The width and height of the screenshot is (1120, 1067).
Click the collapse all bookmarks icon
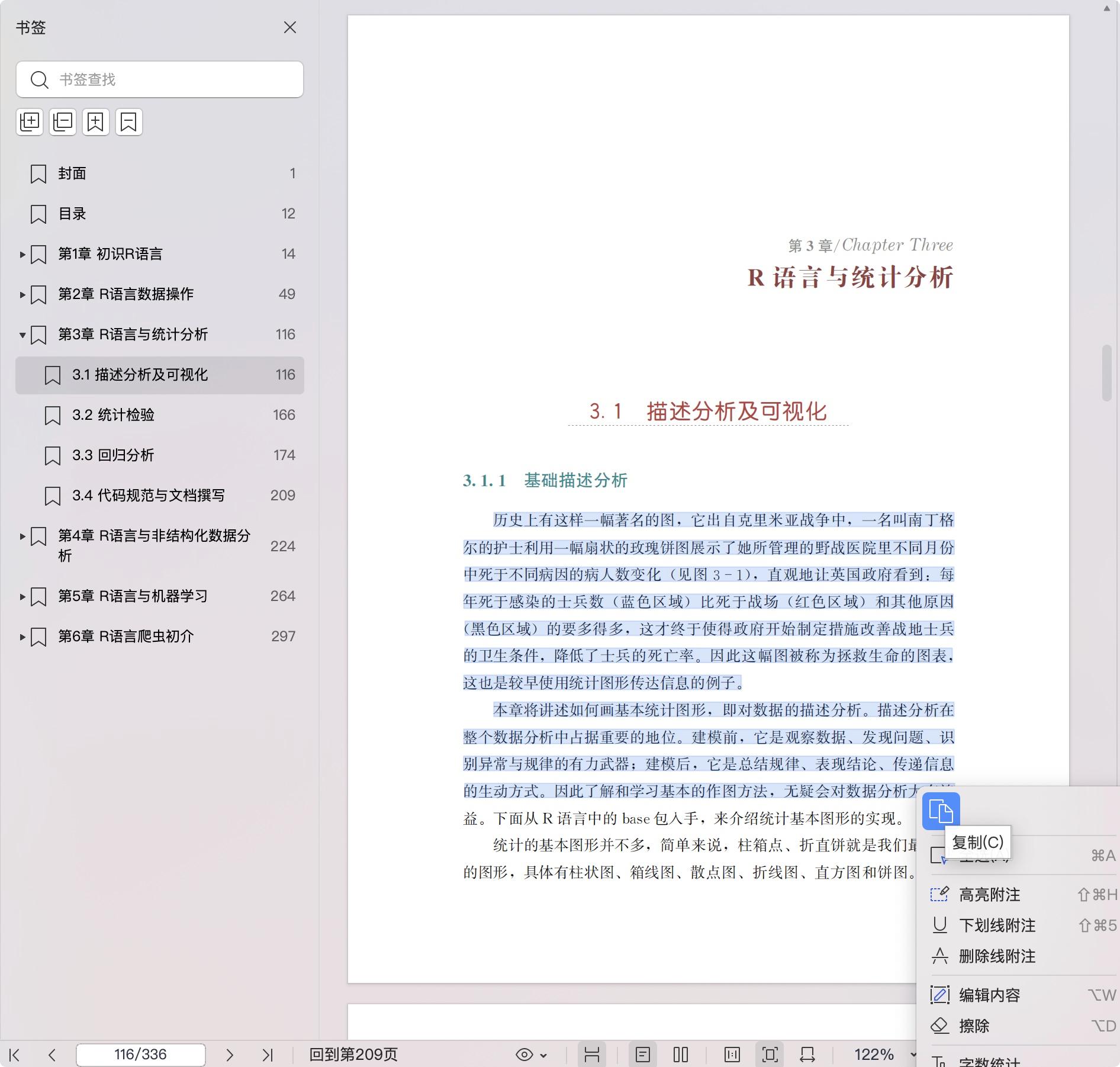63,122
